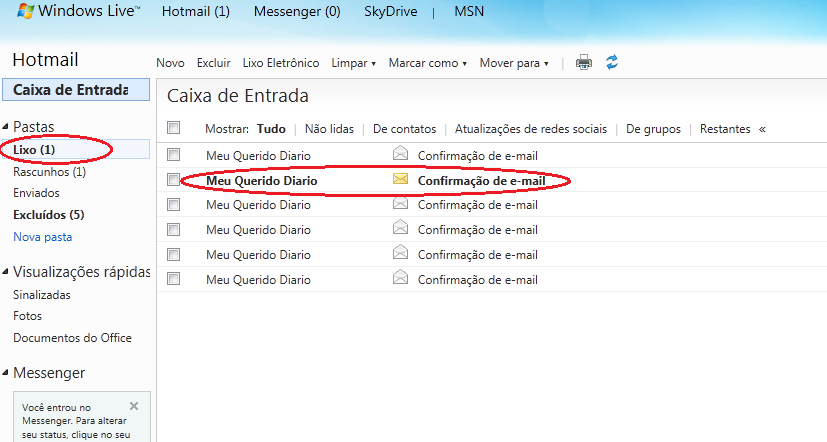Collapse the Visualizações rápidas section
827x442 pixels.
tap(5, 272)
